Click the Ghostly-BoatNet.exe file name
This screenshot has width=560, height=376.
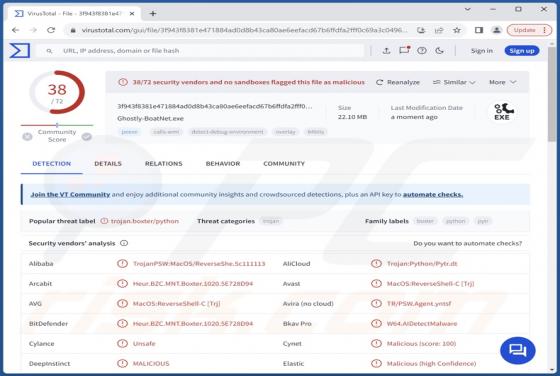[150, 118]
